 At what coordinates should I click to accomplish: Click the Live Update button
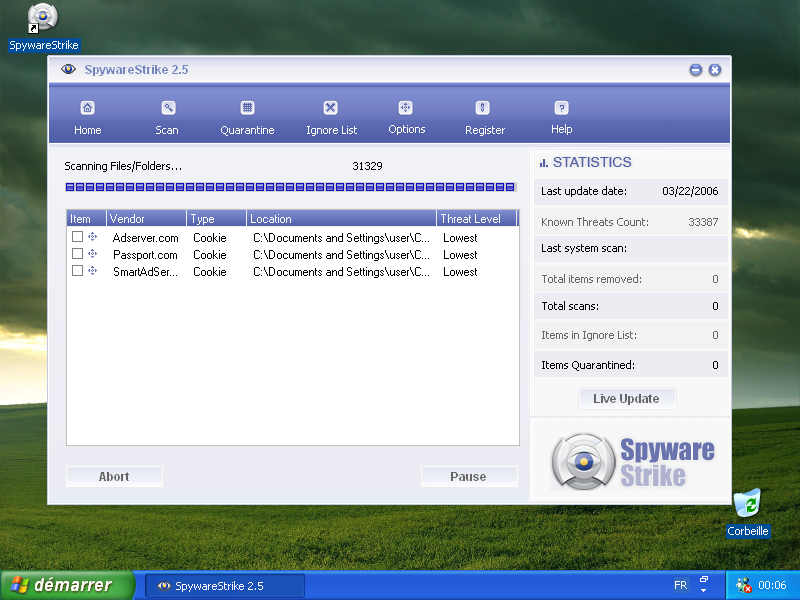pos(627,398)
